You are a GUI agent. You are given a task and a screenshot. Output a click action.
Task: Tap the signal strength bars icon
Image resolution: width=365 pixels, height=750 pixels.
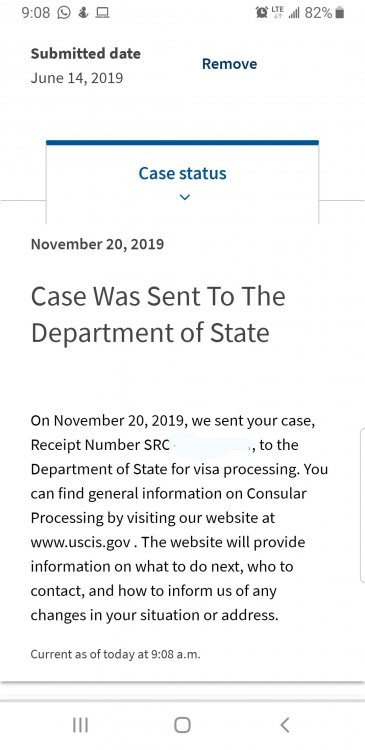tap(294, 13)
